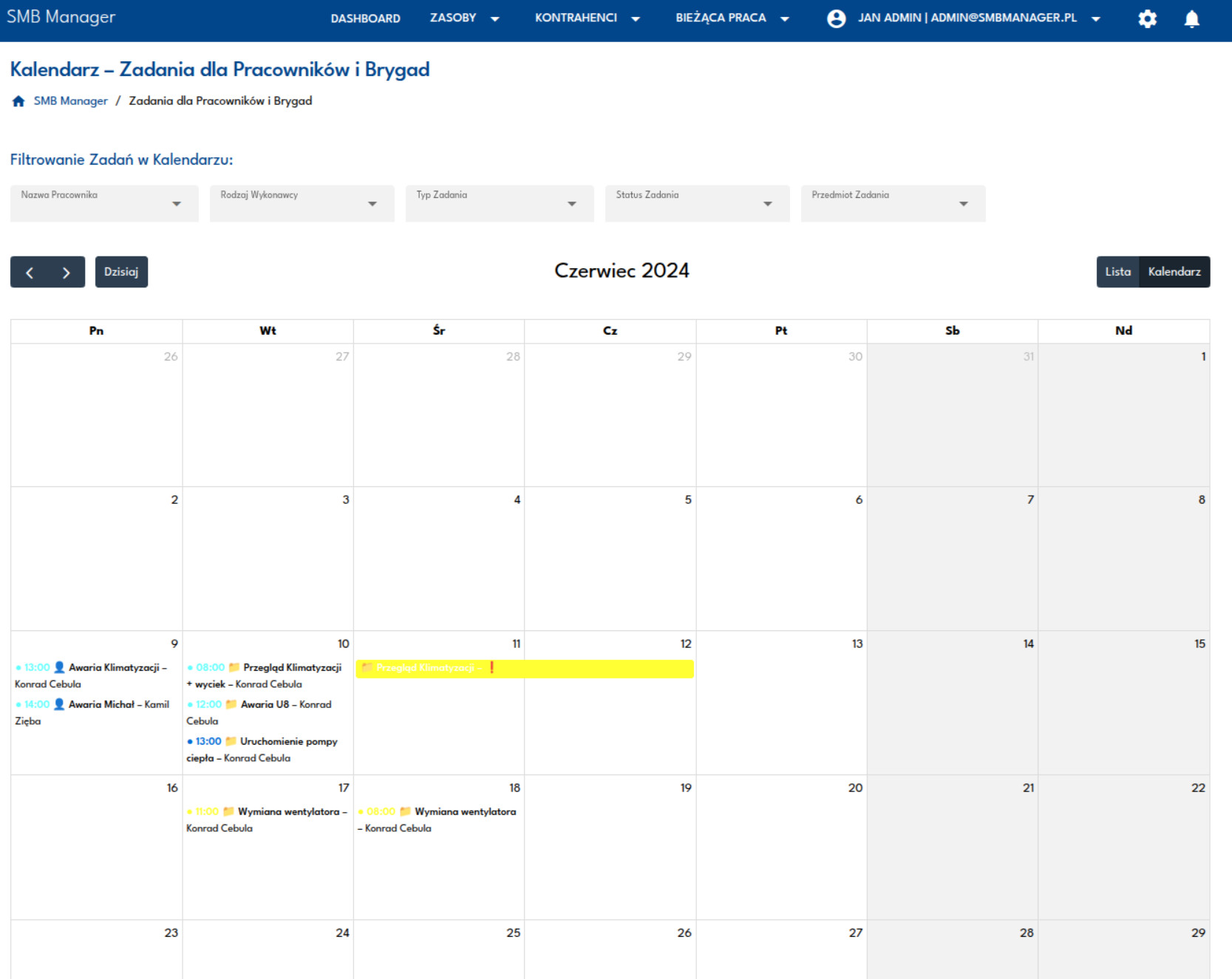Click folder icon on Awaria U8 task
The width and height of the screenshot is (1232, 979).
coord(231,704)
